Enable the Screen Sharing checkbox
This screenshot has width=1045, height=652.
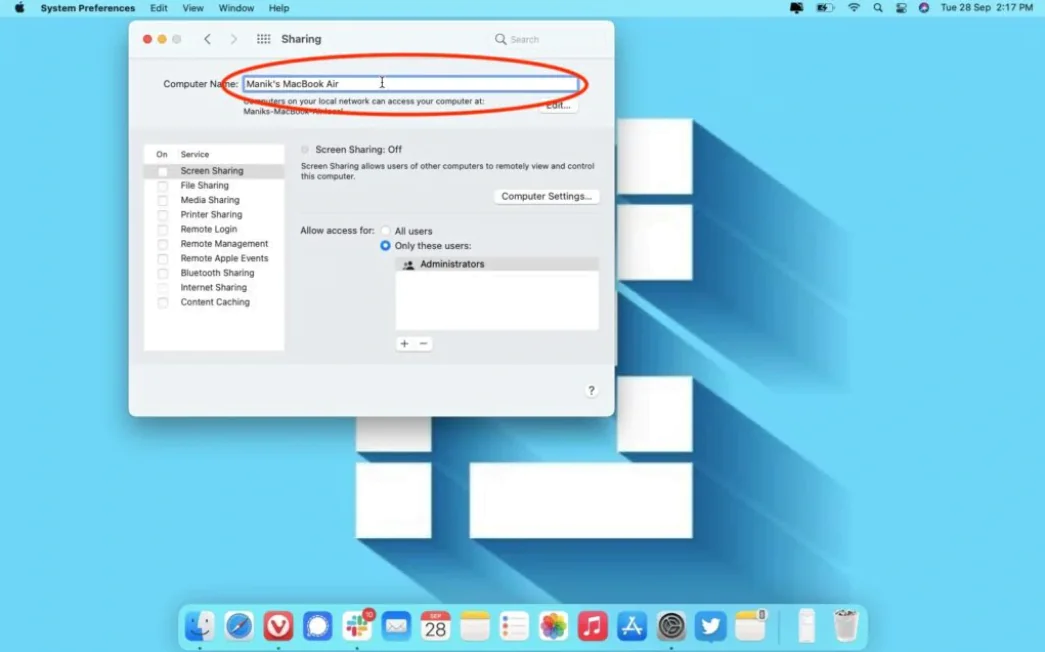[x=162, y=170]
